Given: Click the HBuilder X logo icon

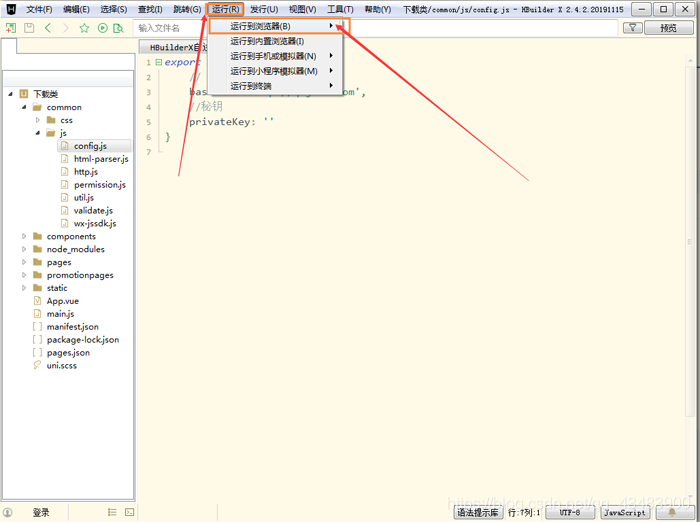Looking at the screenshot, I should (x=11, y=9).
